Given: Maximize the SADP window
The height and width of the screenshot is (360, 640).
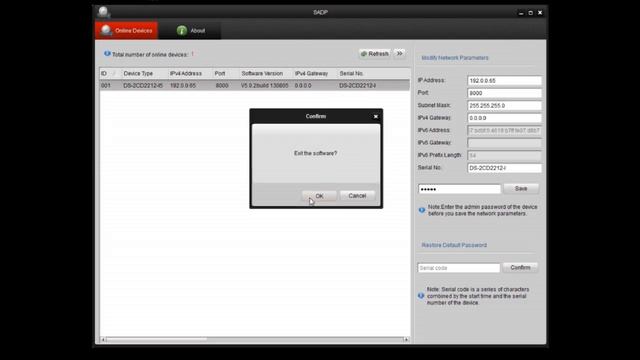Looking at the screenshot, I should pyautogui.click(x=531, y=13).
